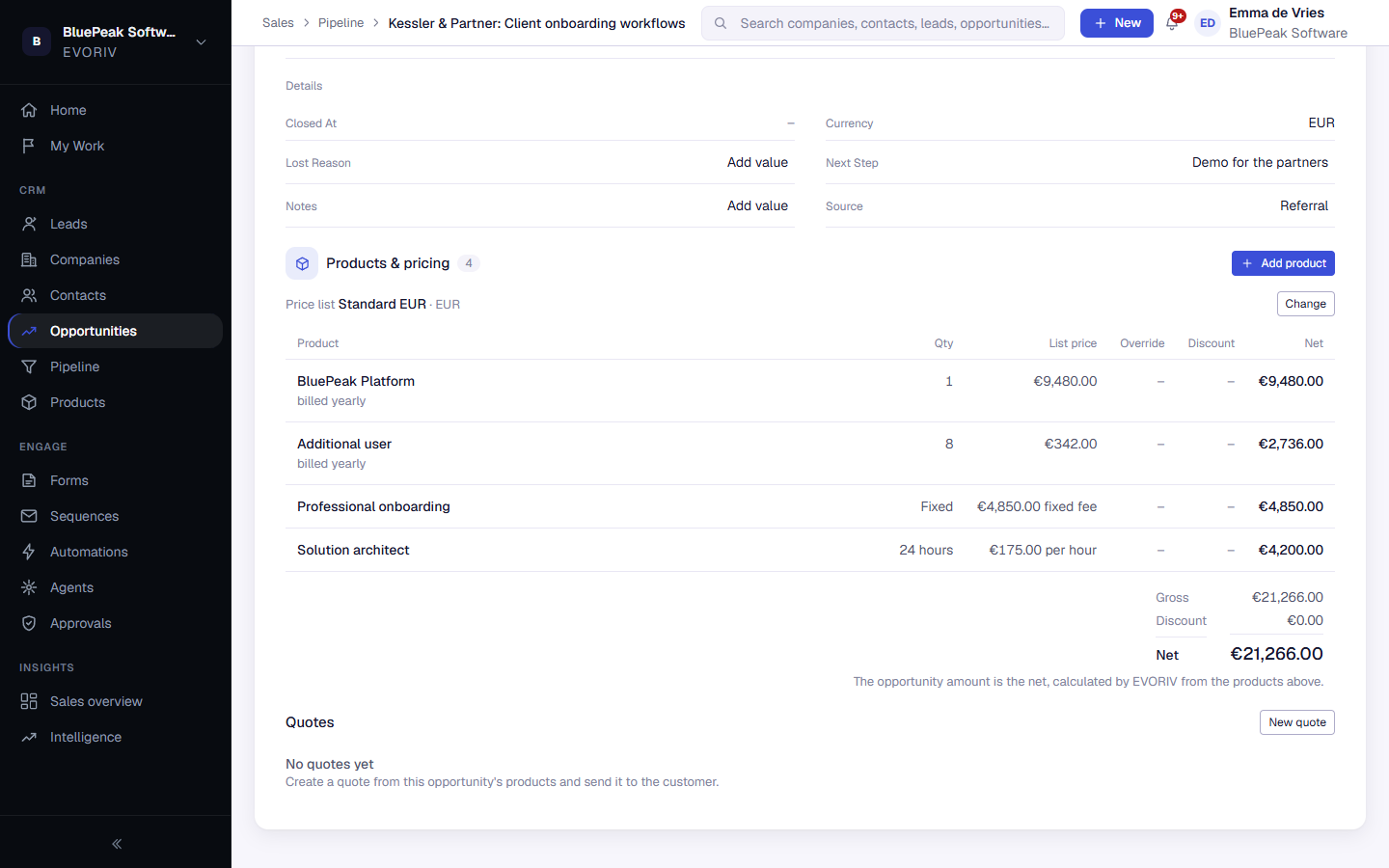Go to Sales breadcrumb
This screenshot has height=868, width=1389.
click(x=278, y=23)
